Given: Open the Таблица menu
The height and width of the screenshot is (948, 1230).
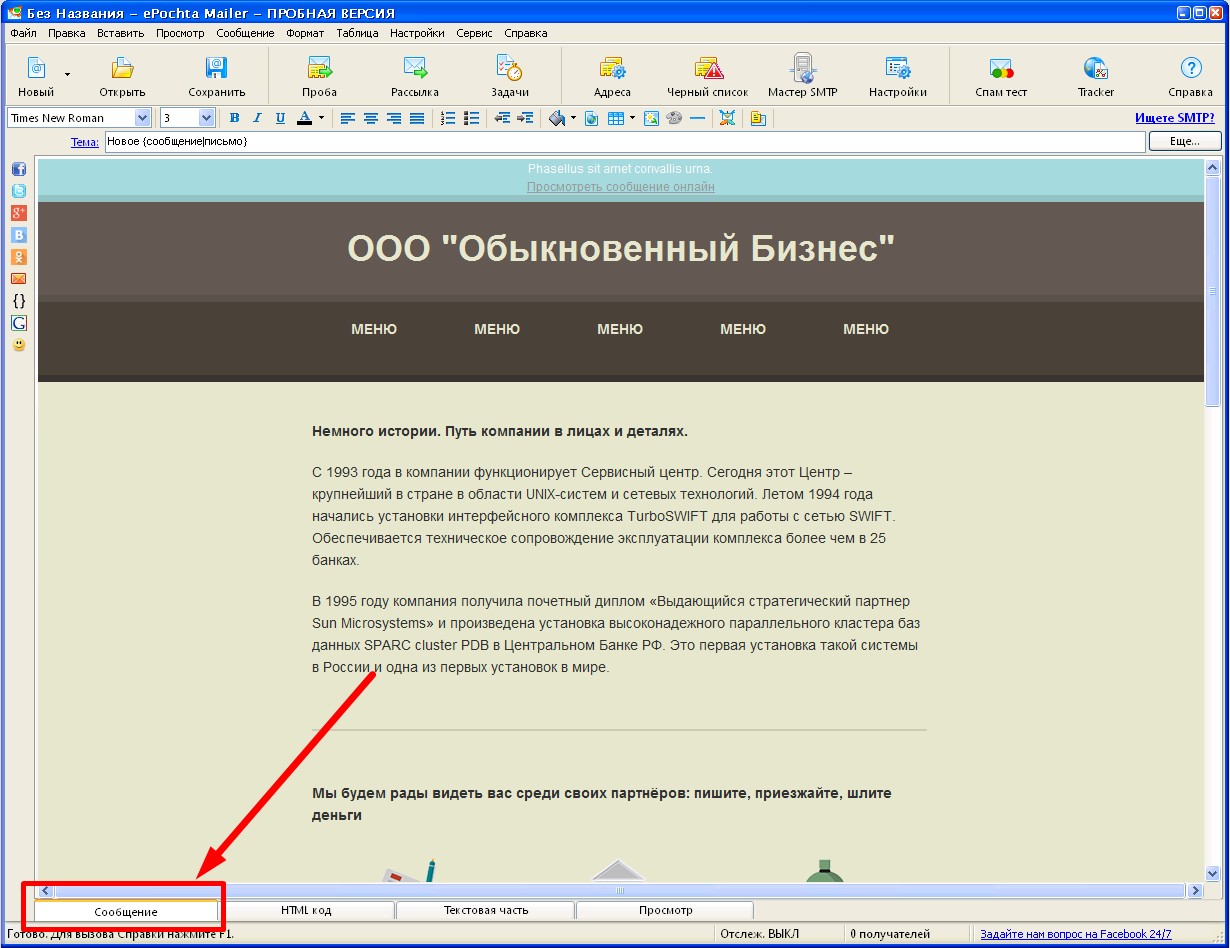Looking at the screenshot, I should pyautogui.click(x=357, y=33).
